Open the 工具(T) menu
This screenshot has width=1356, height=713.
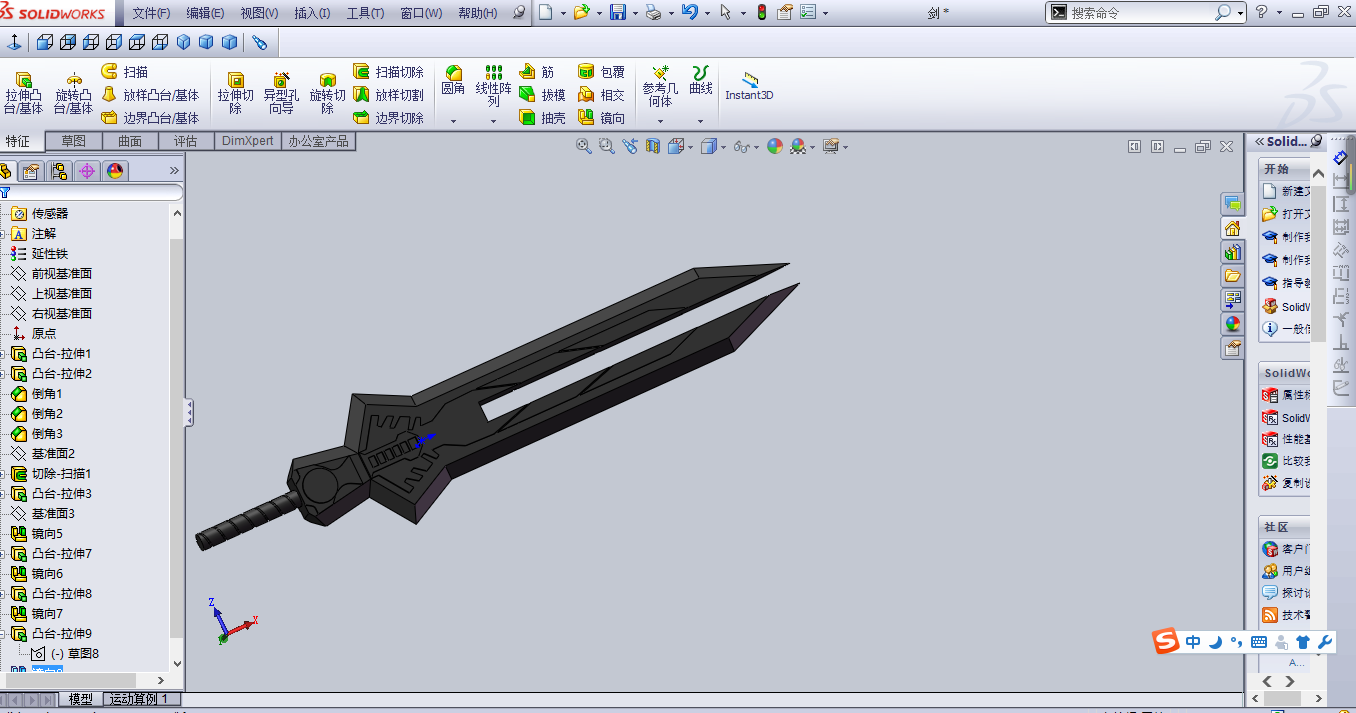(x=365, y=13)
